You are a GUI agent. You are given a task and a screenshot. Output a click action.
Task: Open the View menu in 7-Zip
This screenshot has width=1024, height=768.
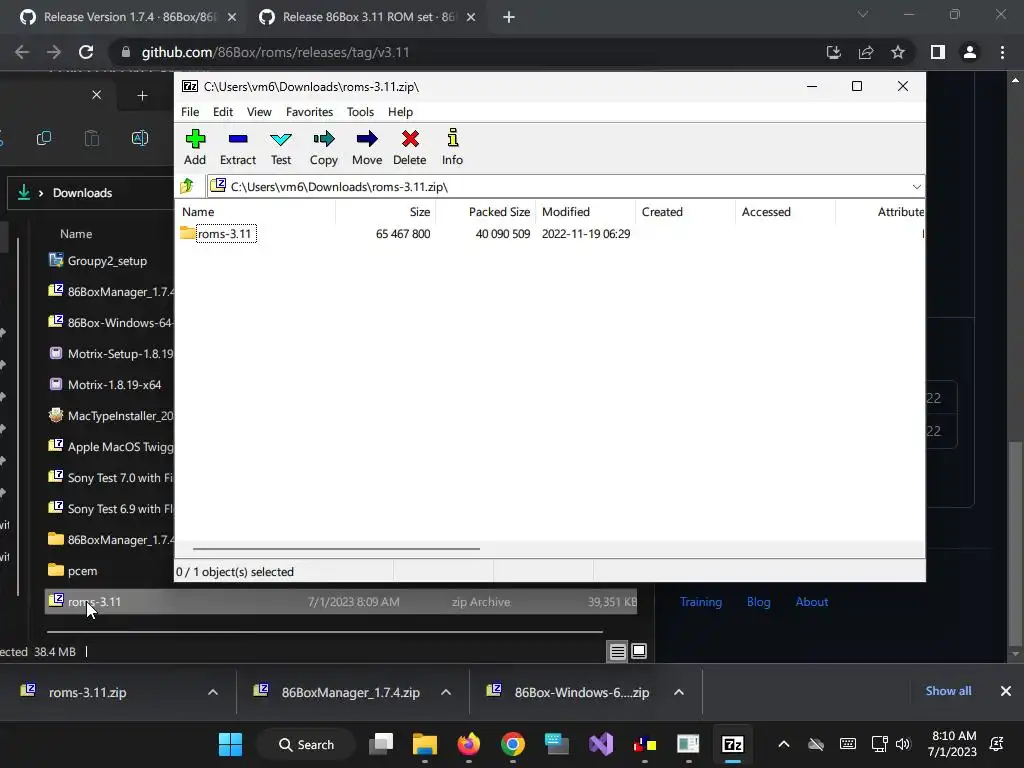[259, 112]
